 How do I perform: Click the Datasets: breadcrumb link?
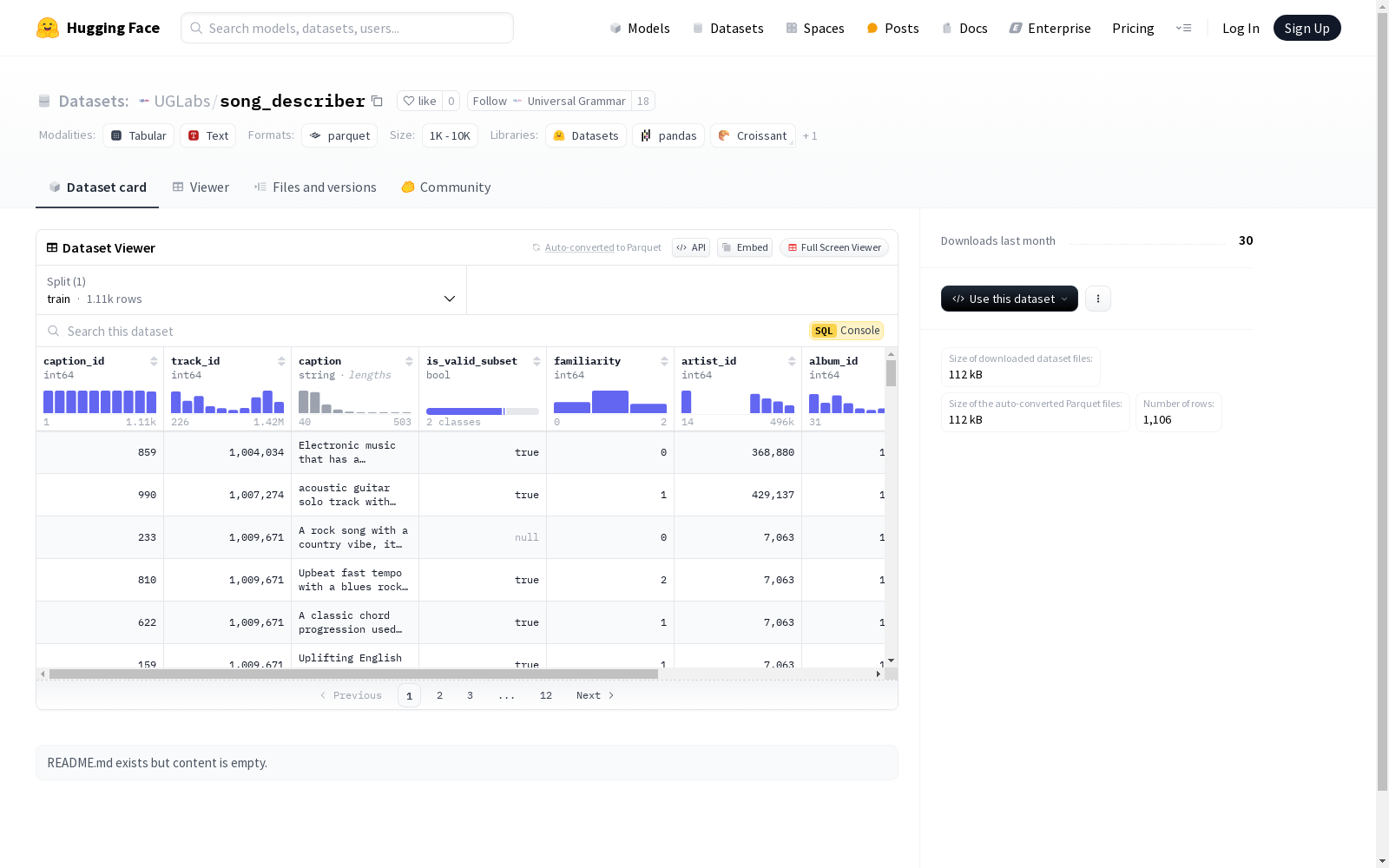click(93, 101)
